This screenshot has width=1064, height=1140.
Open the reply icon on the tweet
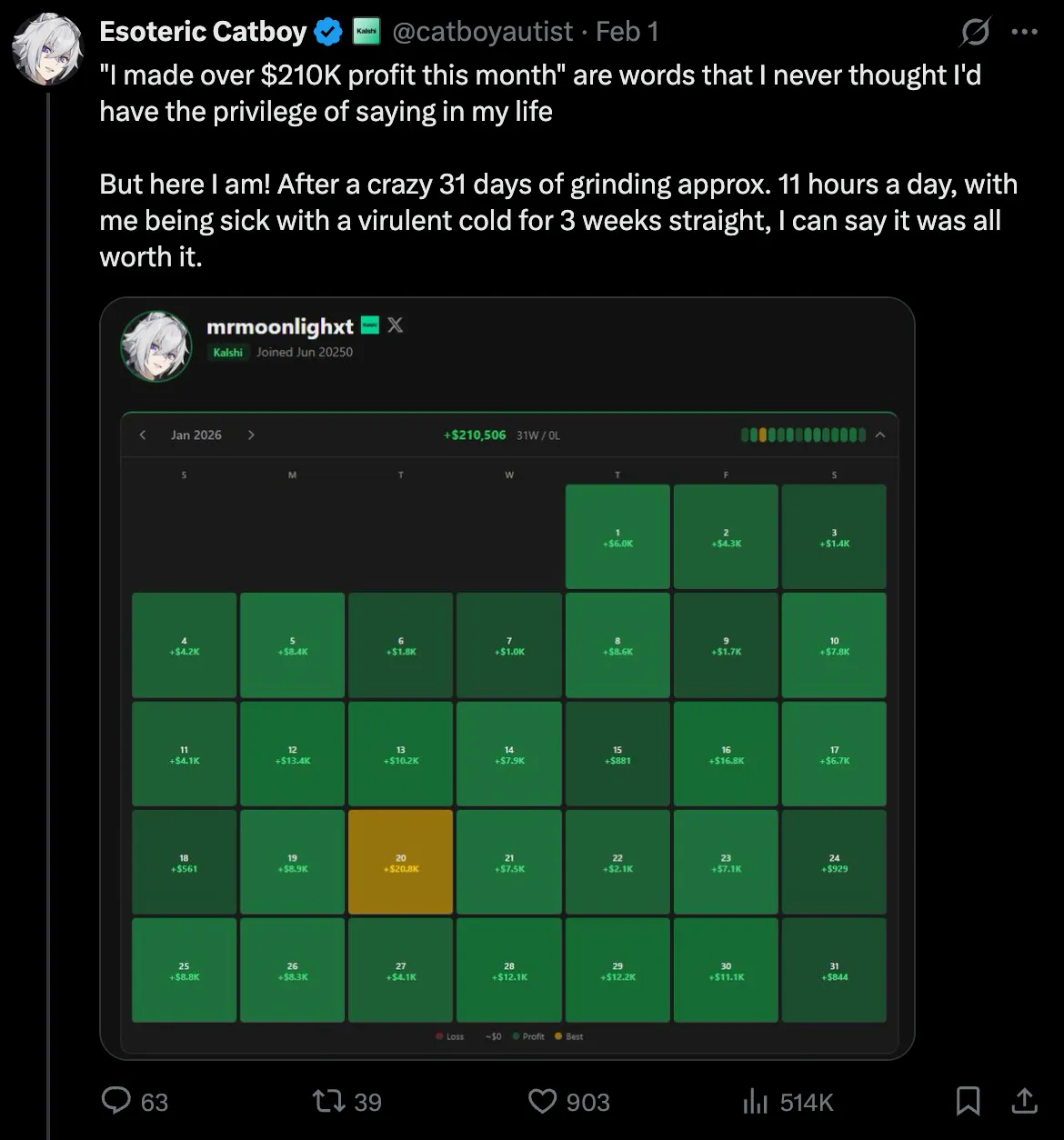click(x=117, y=1101)
